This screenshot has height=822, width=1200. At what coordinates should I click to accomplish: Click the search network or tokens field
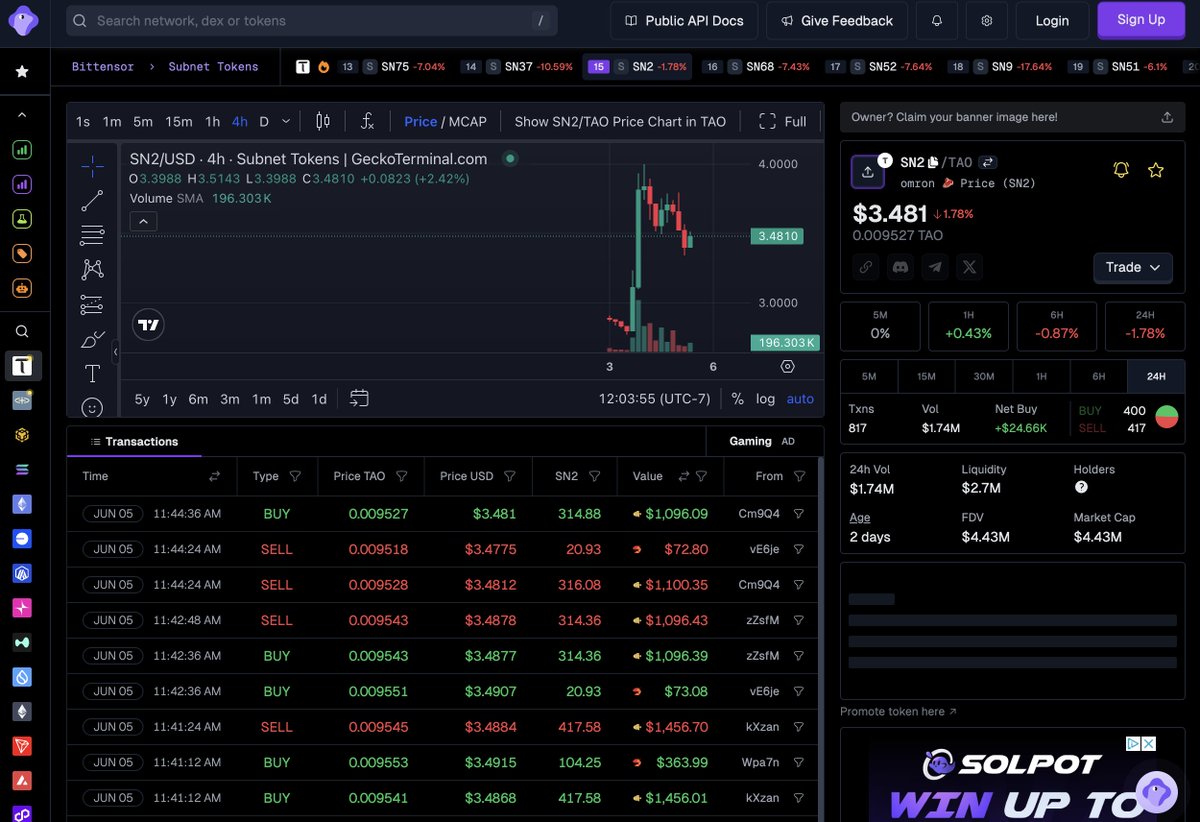point(312,21)
